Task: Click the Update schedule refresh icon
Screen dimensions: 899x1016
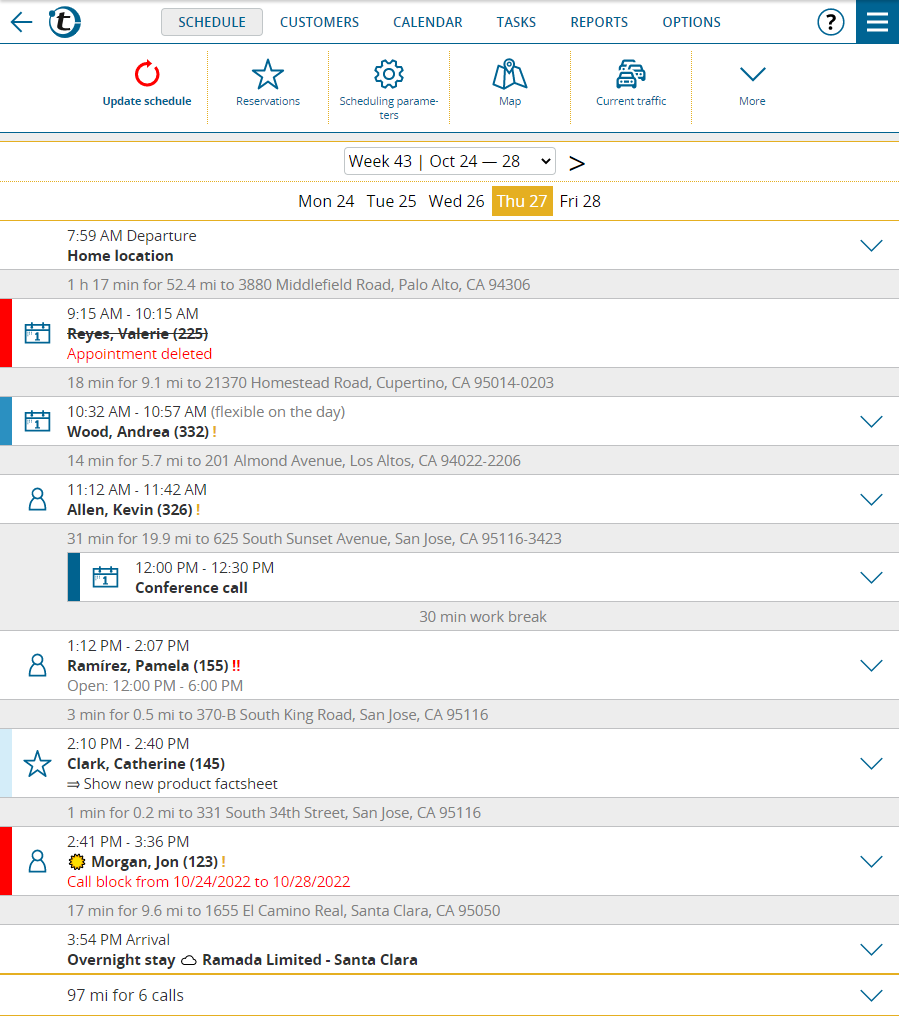Action: pyautogui.click(x=147, y=75)
